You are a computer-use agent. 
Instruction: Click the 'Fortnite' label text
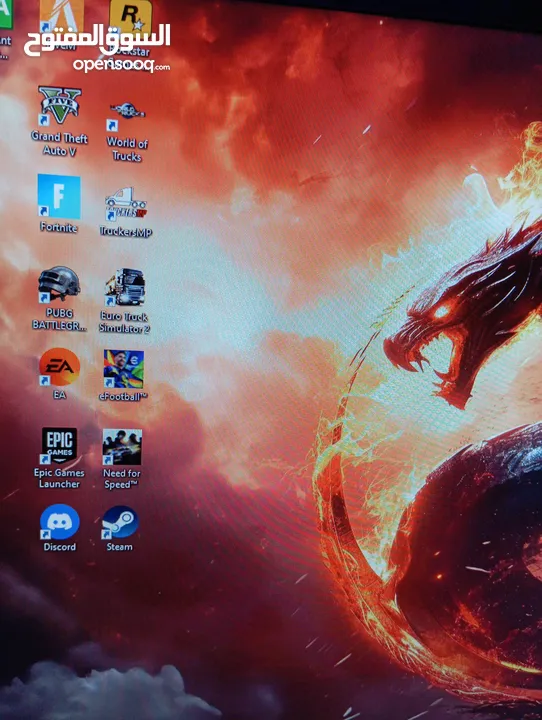point(58,227)
